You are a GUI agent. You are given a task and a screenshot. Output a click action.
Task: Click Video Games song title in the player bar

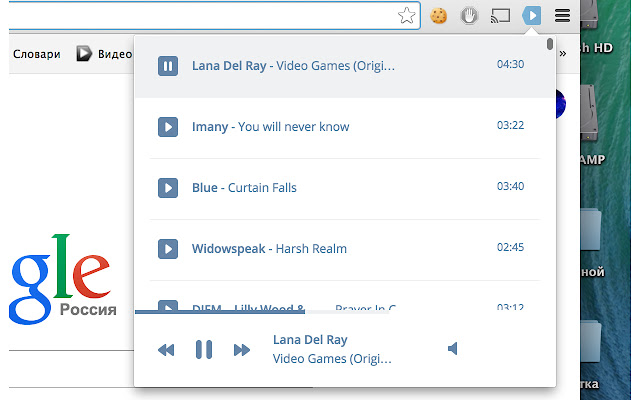click(x=332, y=359)
